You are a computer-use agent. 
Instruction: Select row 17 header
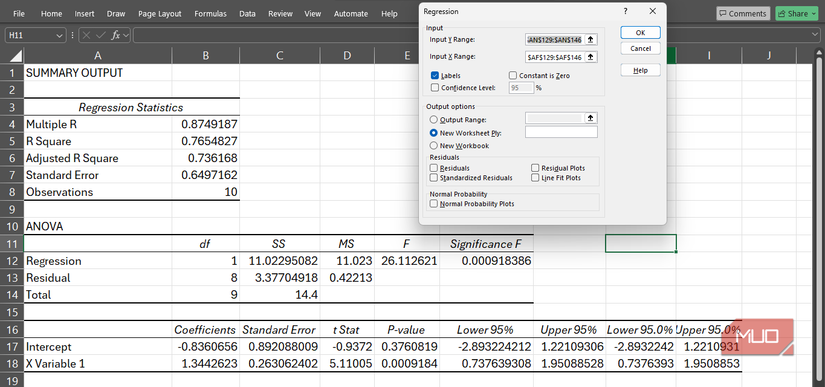(x=12, y=347)
